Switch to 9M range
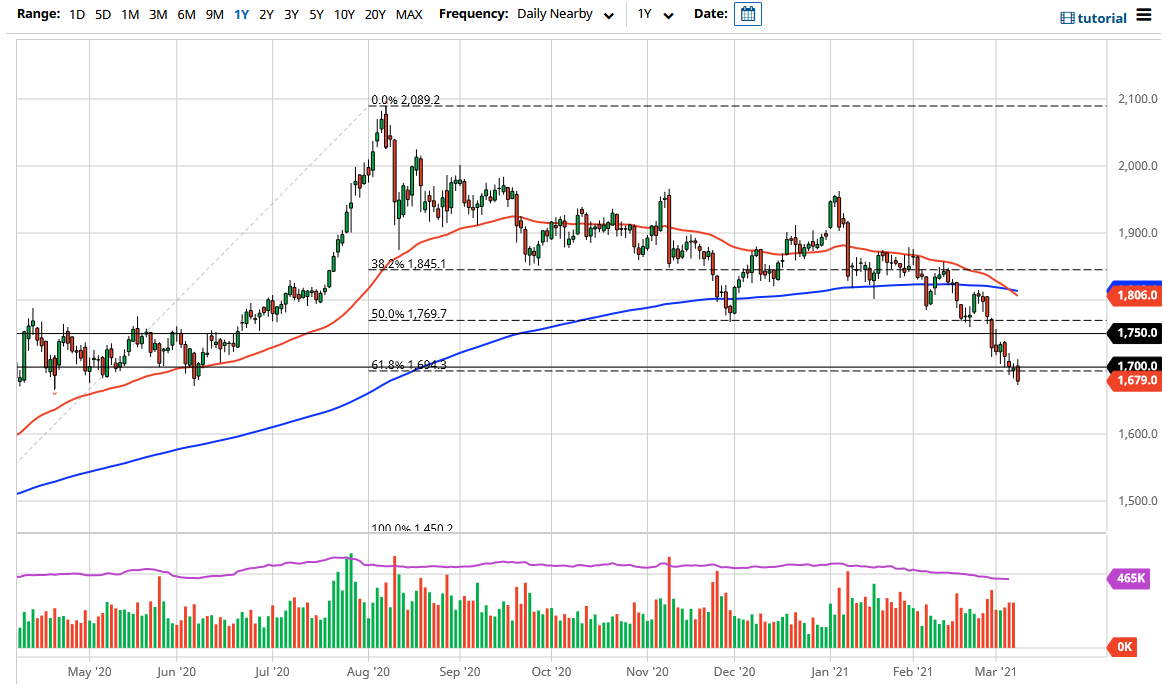 tap(215, 14)
